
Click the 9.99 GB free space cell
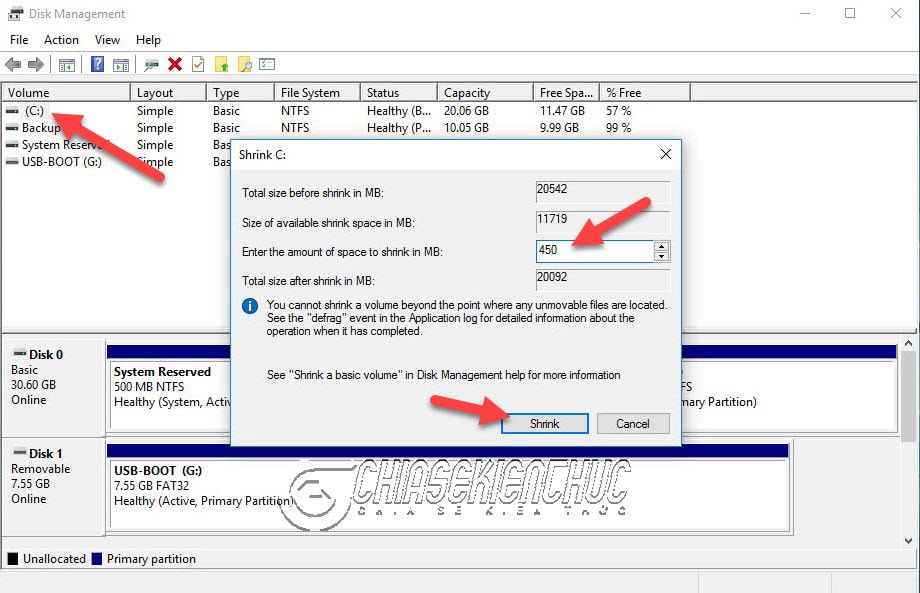click(559, 128)
